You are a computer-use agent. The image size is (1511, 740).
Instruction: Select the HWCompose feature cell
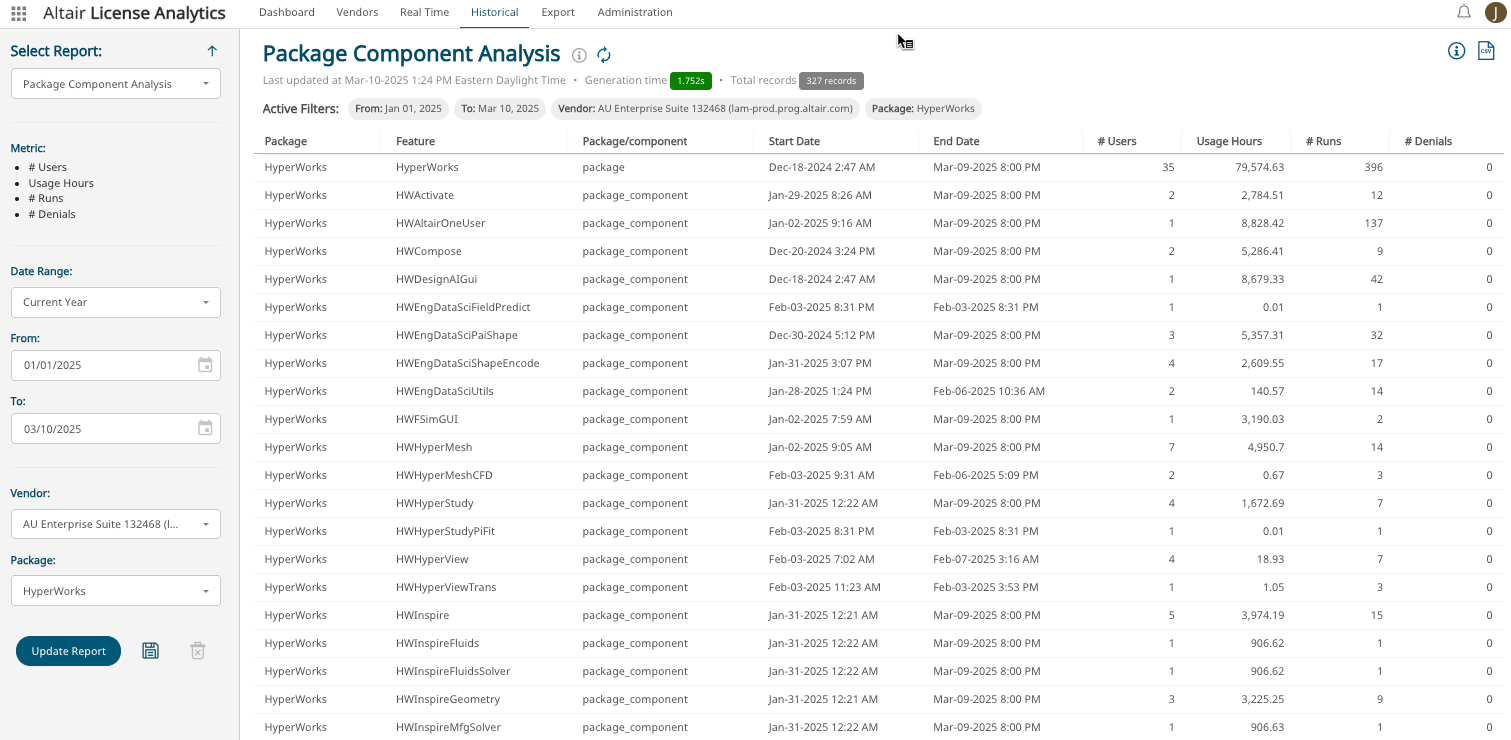(x=428, y=251)
